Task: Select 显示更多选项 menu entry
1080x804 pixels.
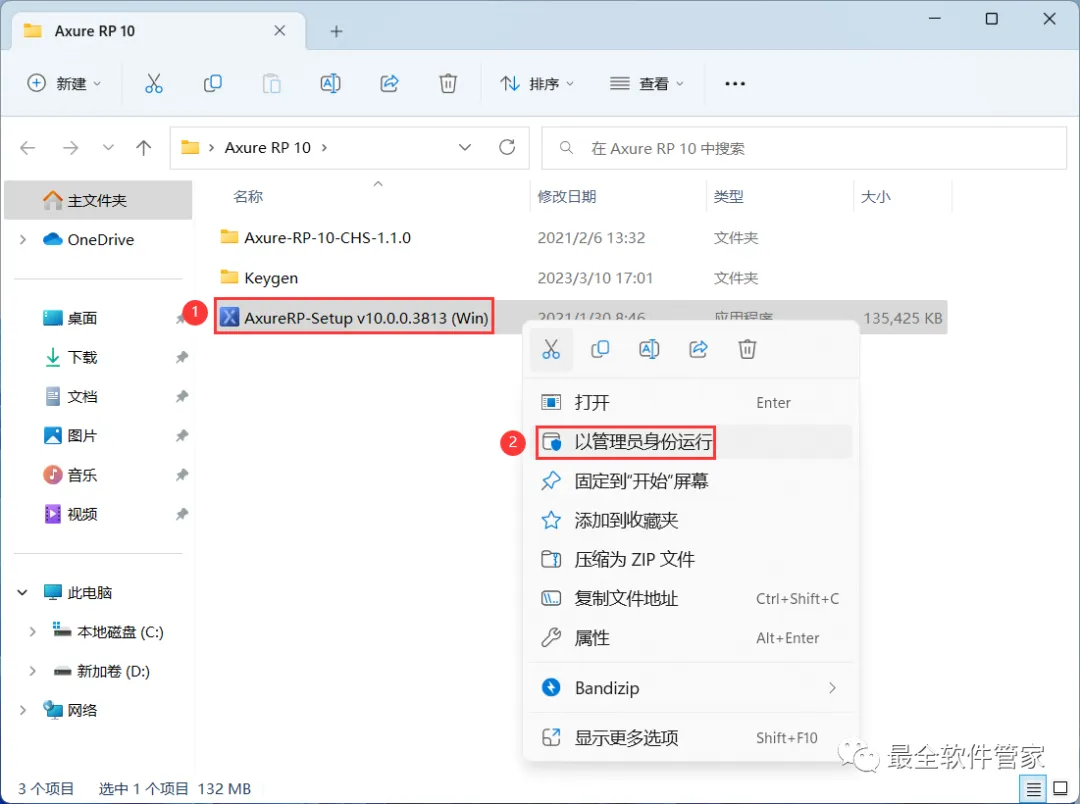Action: coord(691,738)
